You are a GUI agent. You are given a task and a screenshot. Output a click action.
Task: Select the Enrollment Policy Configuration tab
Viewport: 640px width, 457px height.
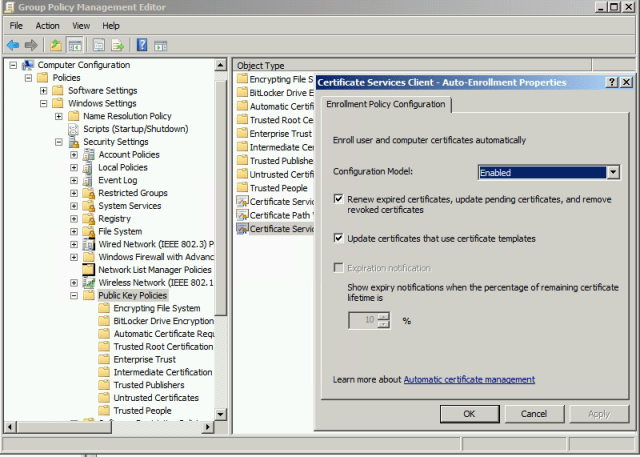pyautogui.click(x=386, y=104)
